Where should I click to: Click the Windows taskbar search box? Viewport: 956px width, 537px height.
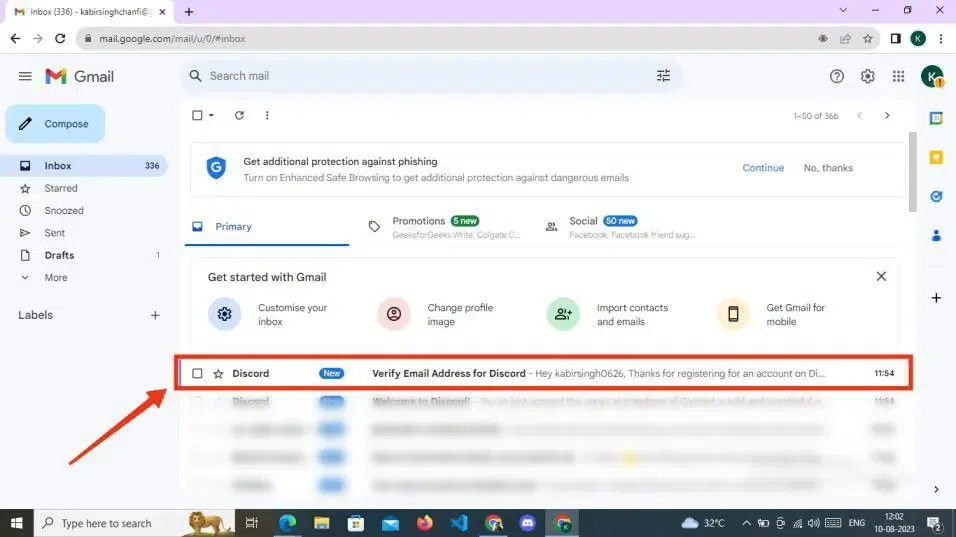134,523
